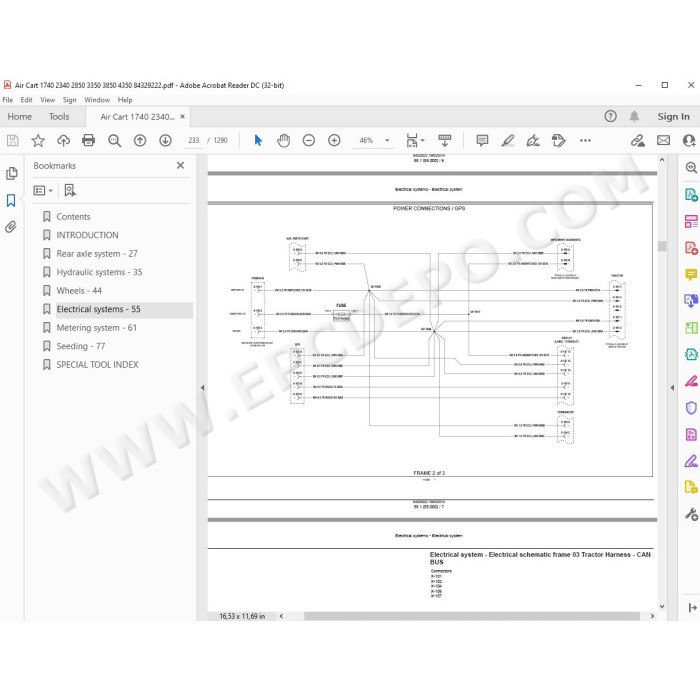Click Sign In link
This screenshot has width=700, height=700.
coord(673,117)
